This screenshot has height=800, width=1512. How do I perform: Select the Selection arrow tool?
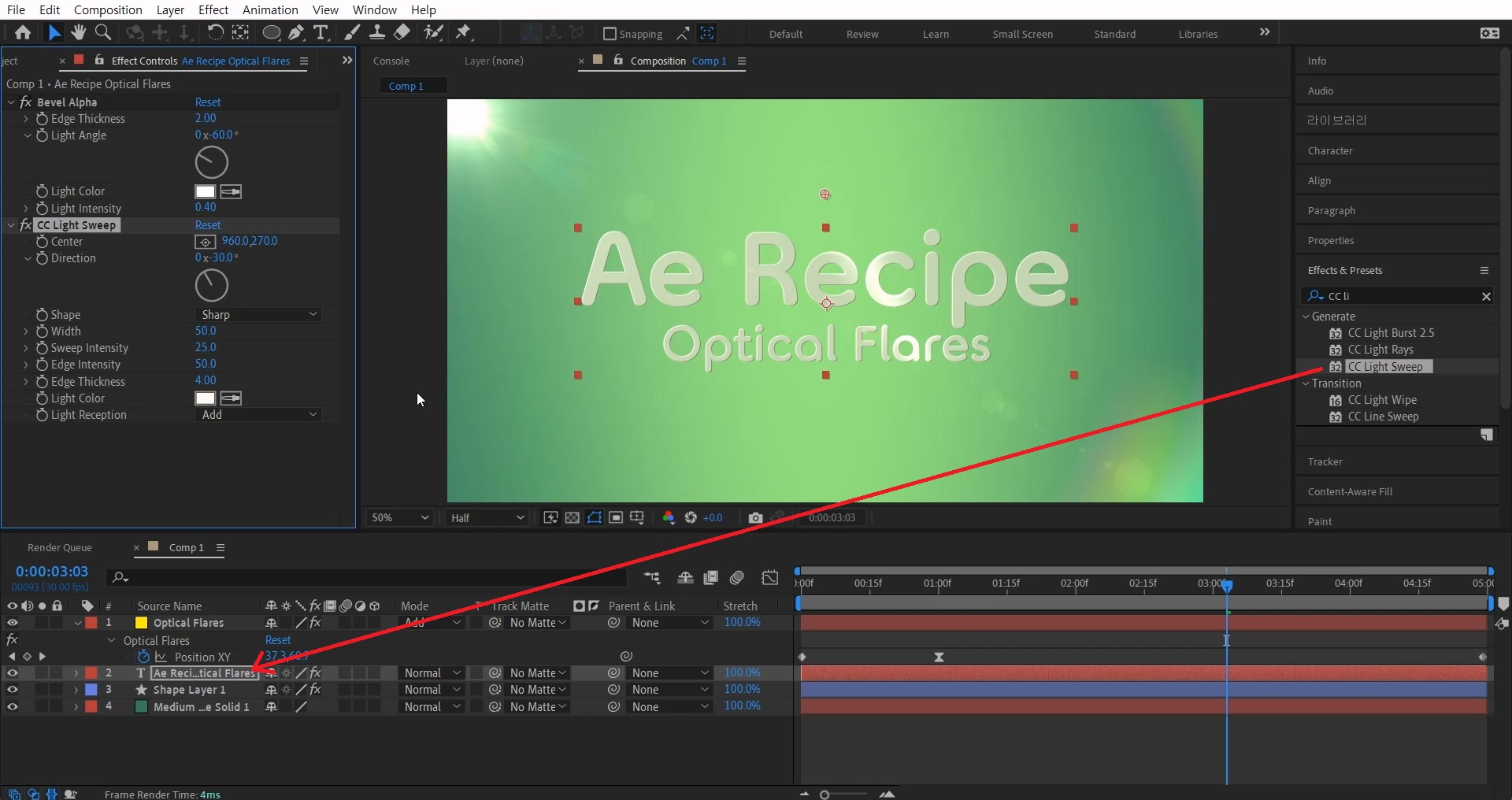tap(54, 32)
